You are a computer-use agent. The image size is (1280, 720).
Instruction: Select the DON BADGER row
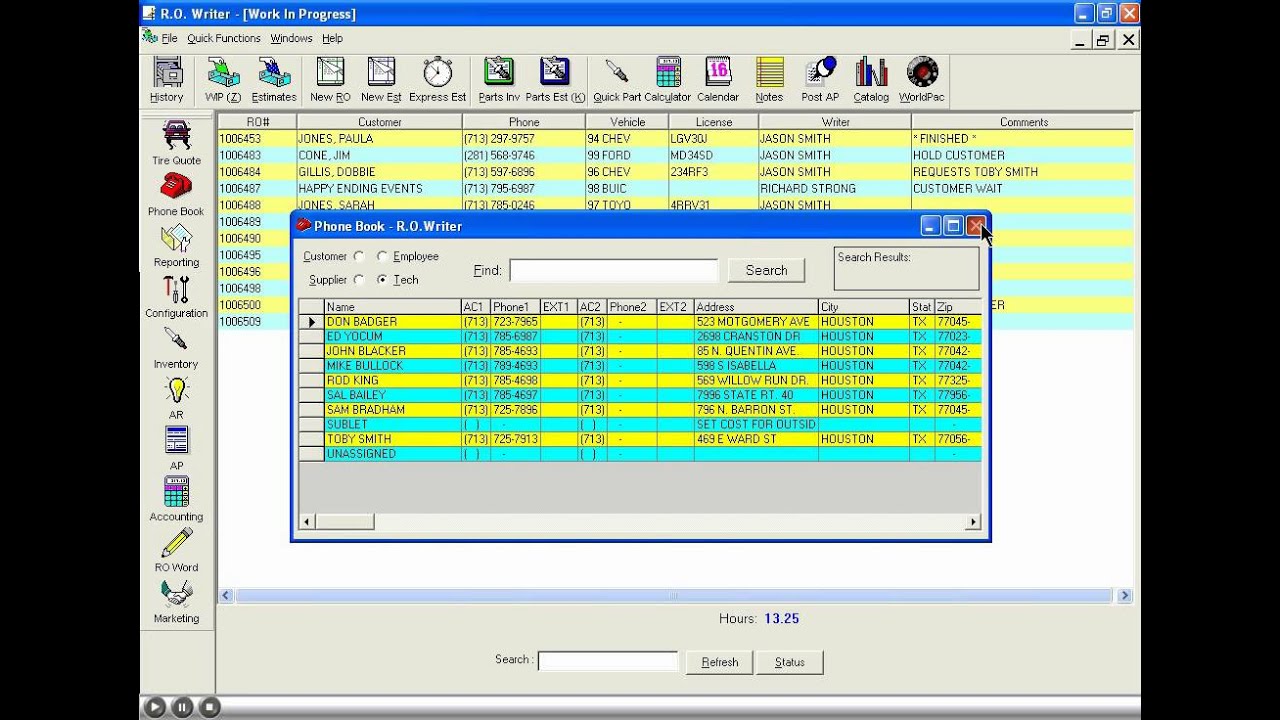[639, 322]
